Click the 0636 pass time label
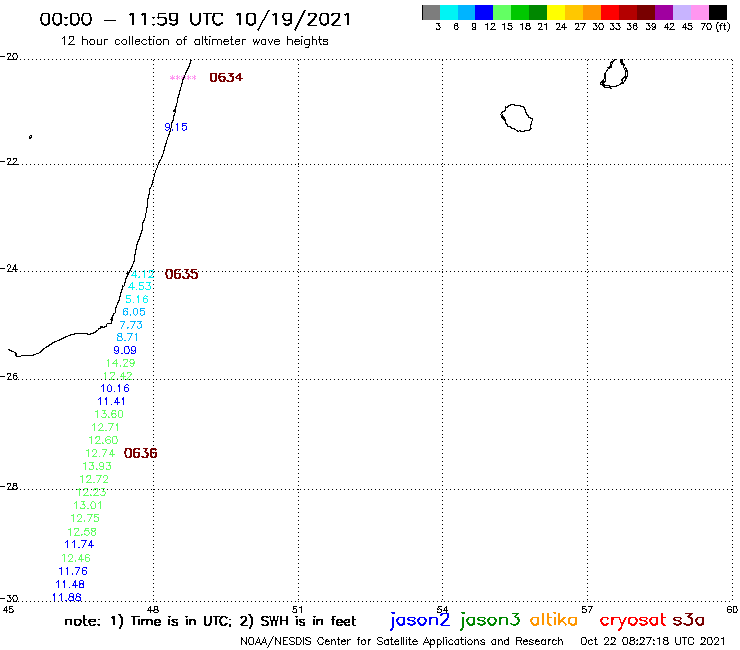 tap(141, 453)
